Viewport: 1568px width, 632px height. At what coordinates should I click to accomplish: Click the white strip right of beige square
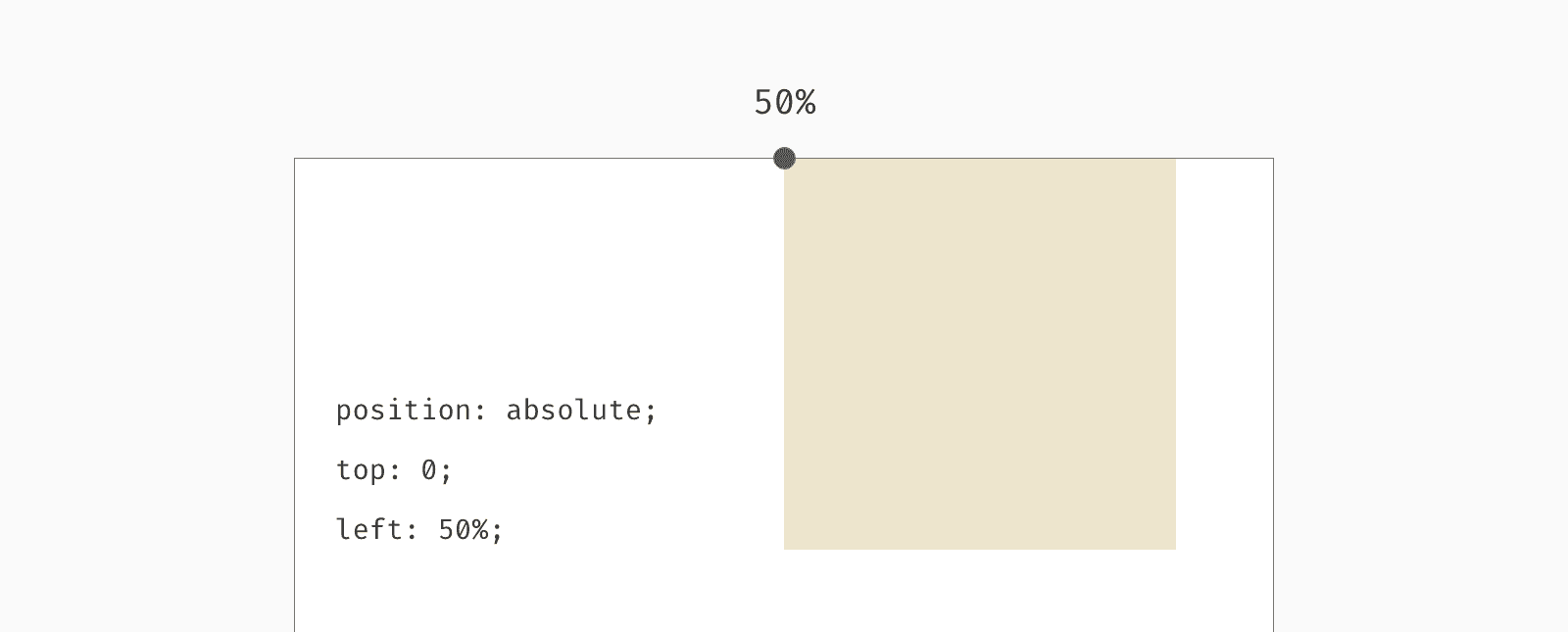(1224, 354)
